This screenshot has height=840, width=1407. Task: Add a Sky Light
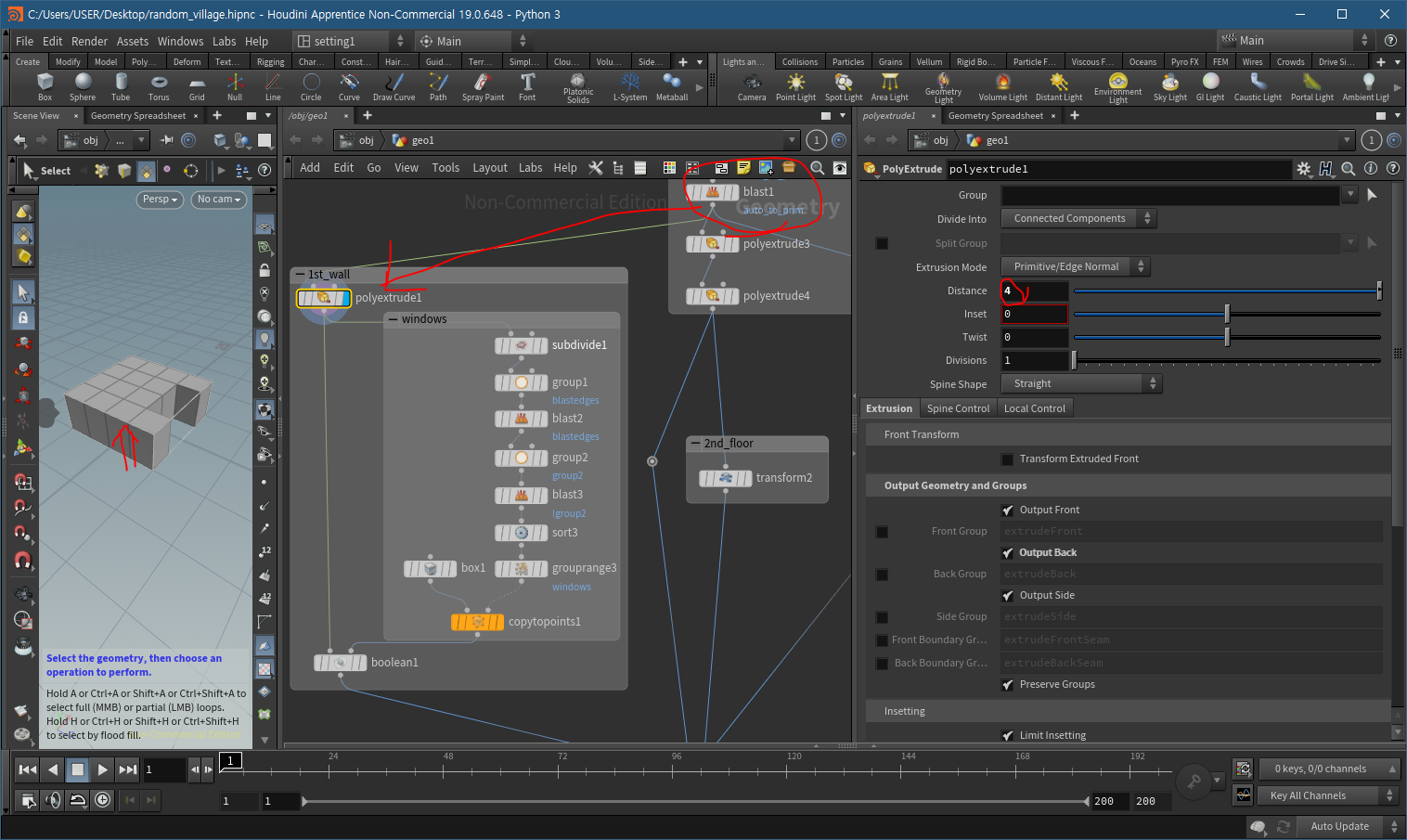click(1169, 86)
